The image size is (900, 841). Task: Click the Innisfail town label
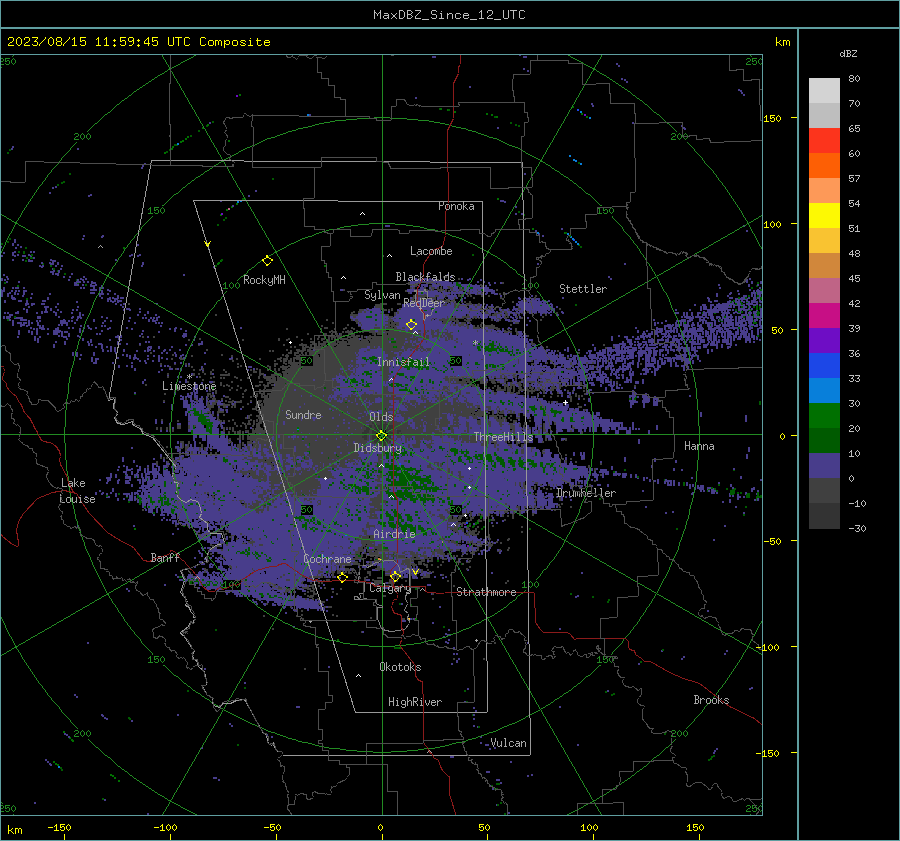(403, 362)
